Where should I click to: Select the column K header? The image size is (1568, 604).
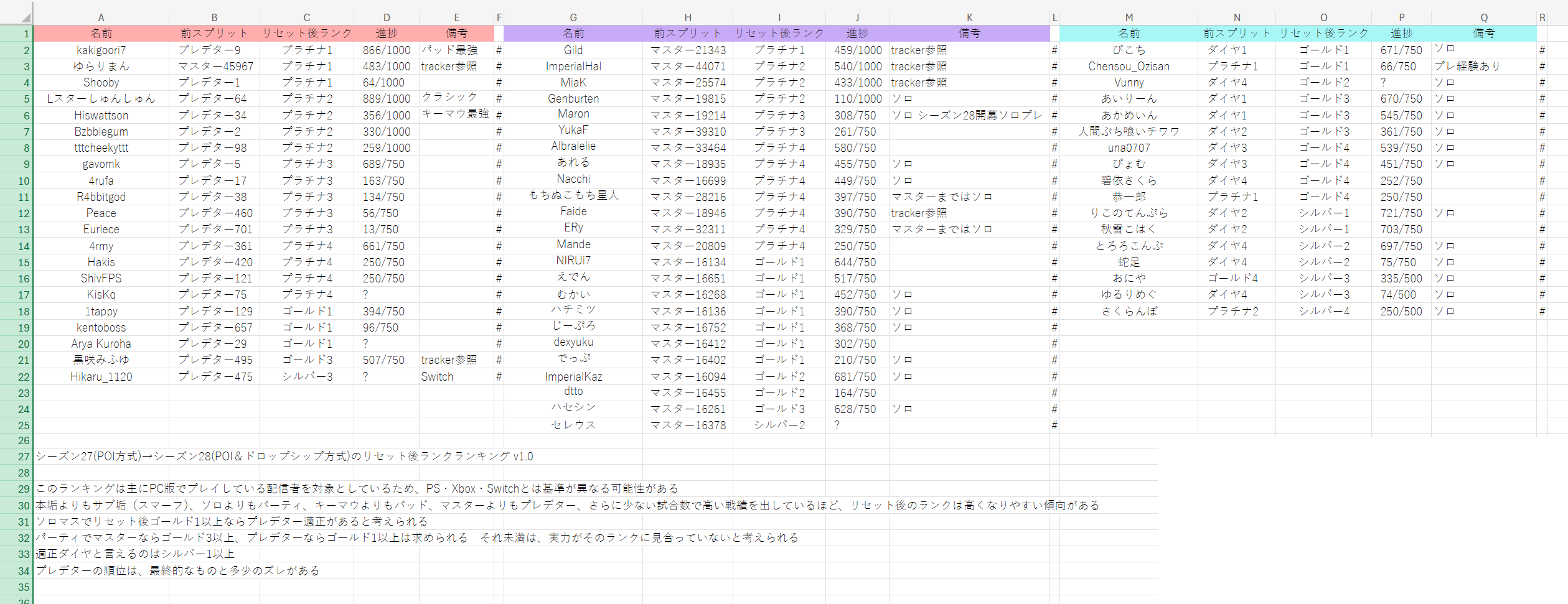click(969, 17)
